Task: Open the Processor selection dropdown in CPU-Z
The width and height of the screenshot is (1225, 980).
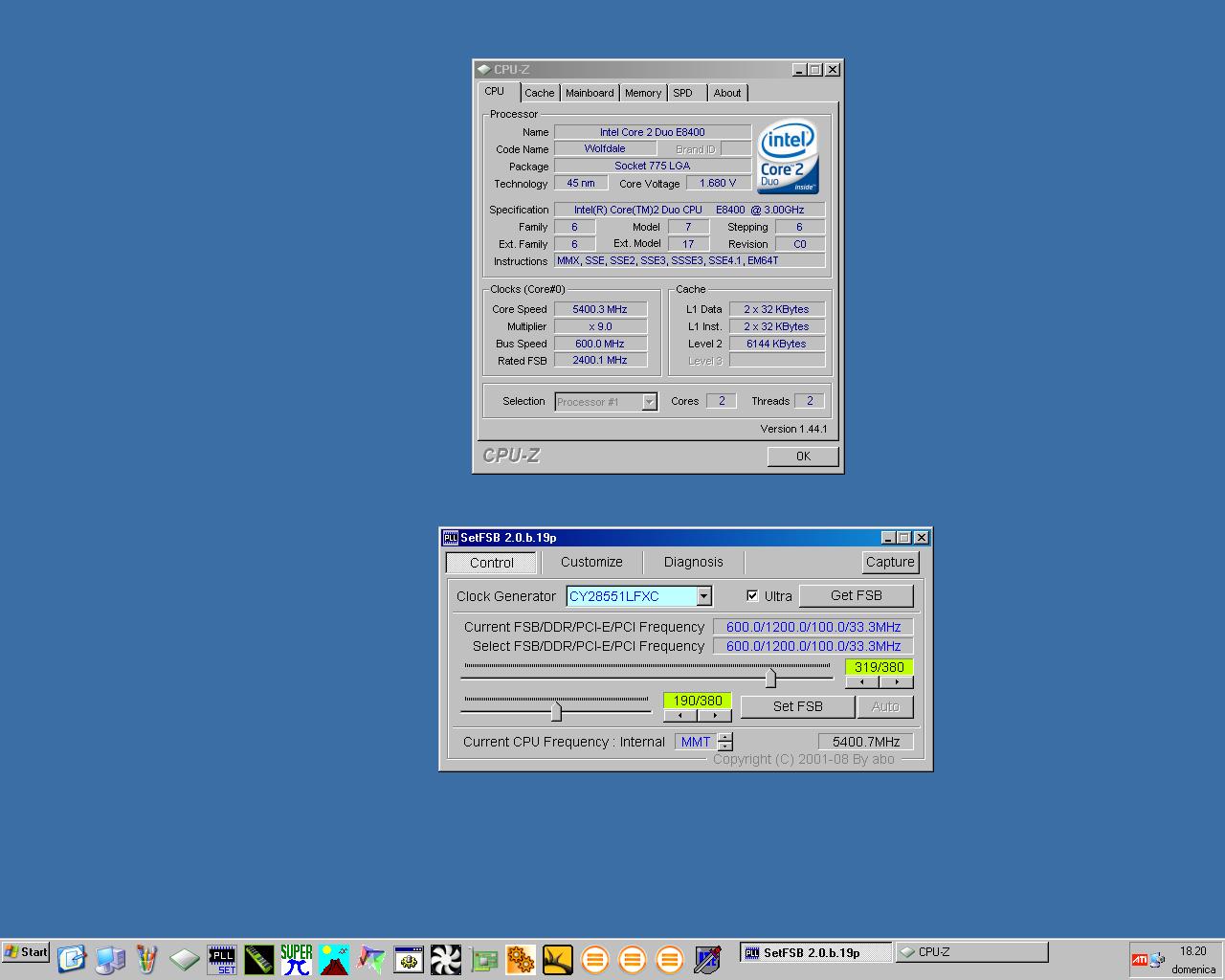Action: coord(649,402)
